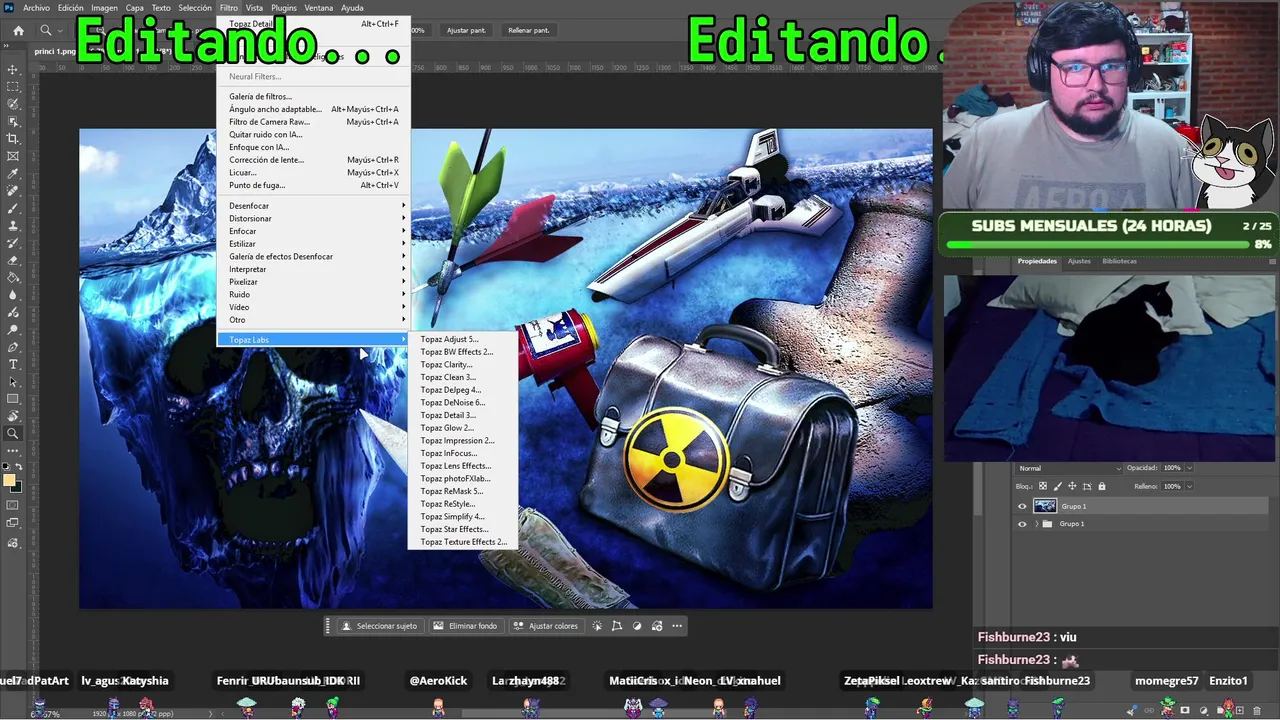The height and width of the screenshot is (720, 1280).
Task: Toggle Quick Mask mode in toolbar
Action: coord(13,506)
